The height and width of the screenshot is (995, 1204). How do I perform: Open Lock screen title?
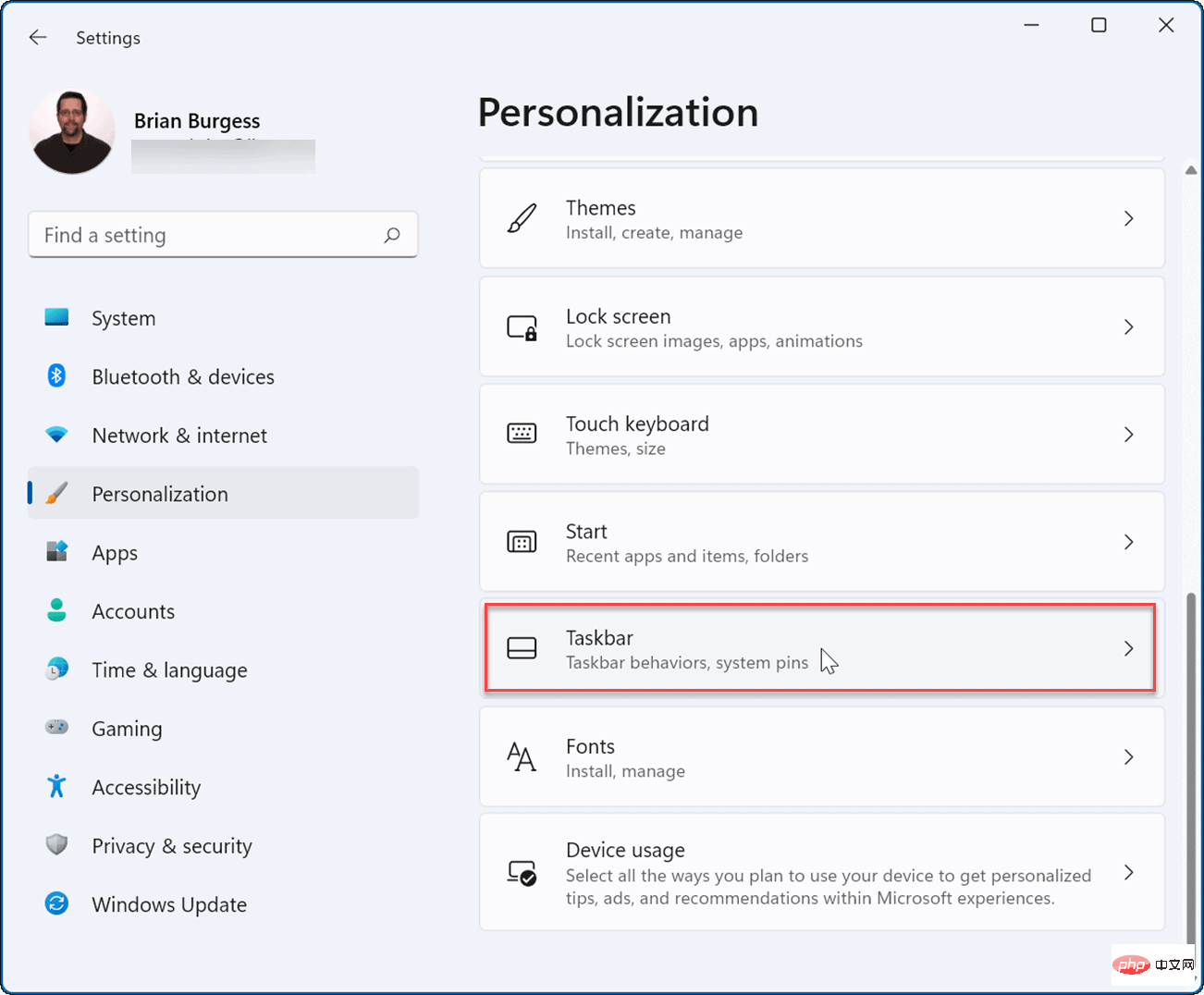tap(618, 316)
